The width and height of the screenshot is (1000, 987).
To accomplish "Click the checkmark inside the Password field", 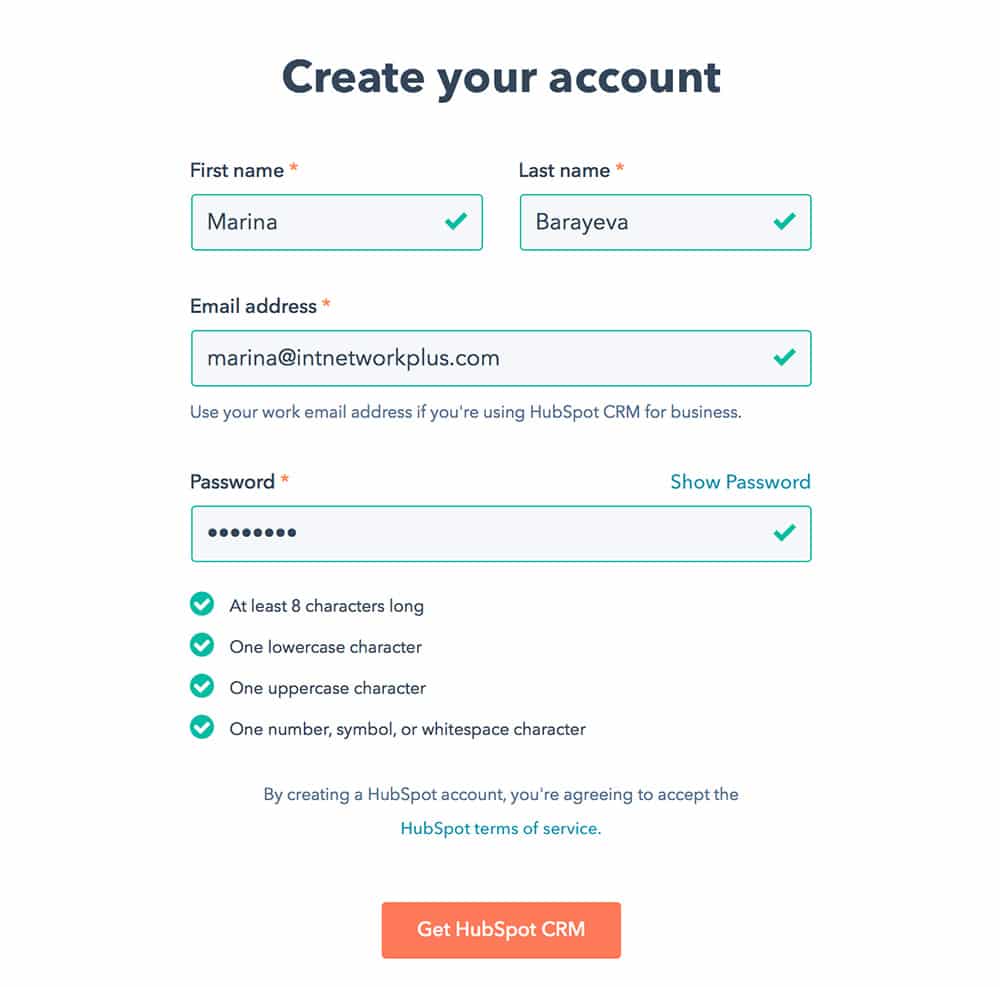I will click(x=783, y=533).
